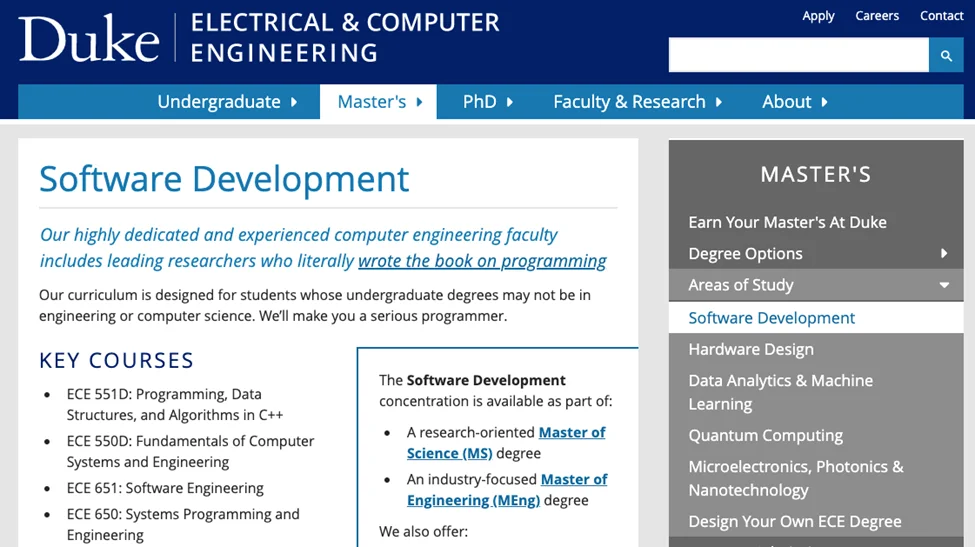Image resolution: width=975 pixels, height=547 pixels.
Task: Click into the site search field
Action: (798, 55)
